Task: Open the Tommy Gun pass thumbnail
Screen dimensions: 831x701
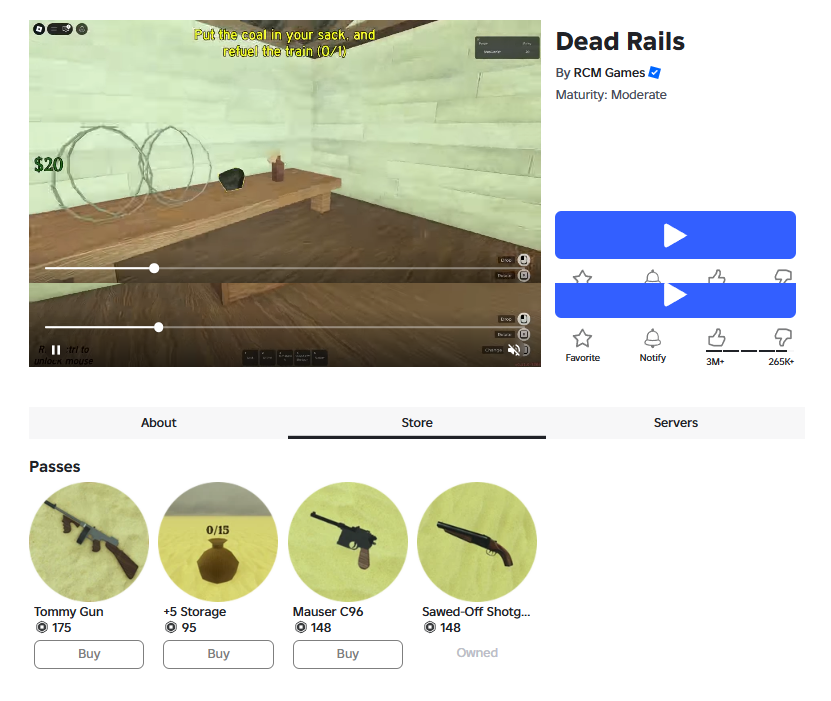Action: pyautogui.click(x=89, y=542)
